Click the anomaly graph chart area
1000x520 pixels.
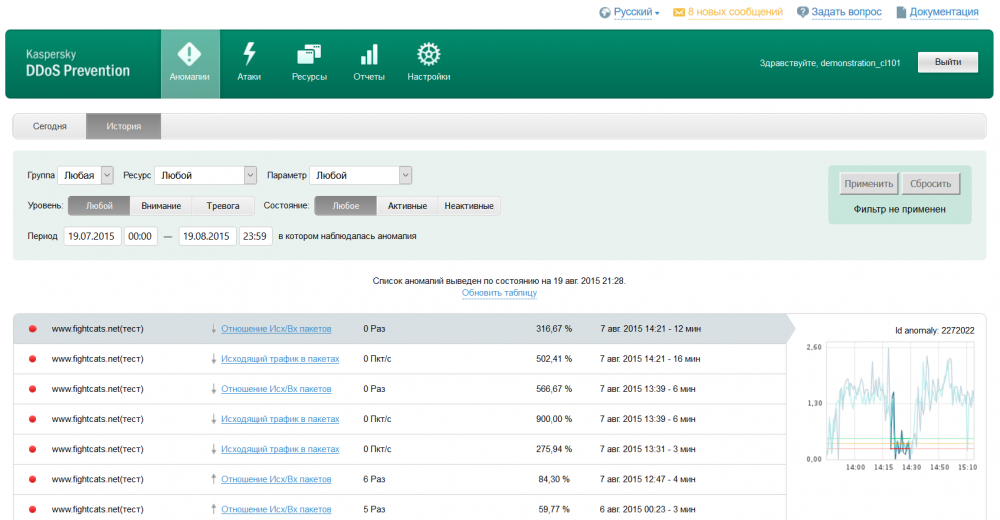(x=900, y=400)
